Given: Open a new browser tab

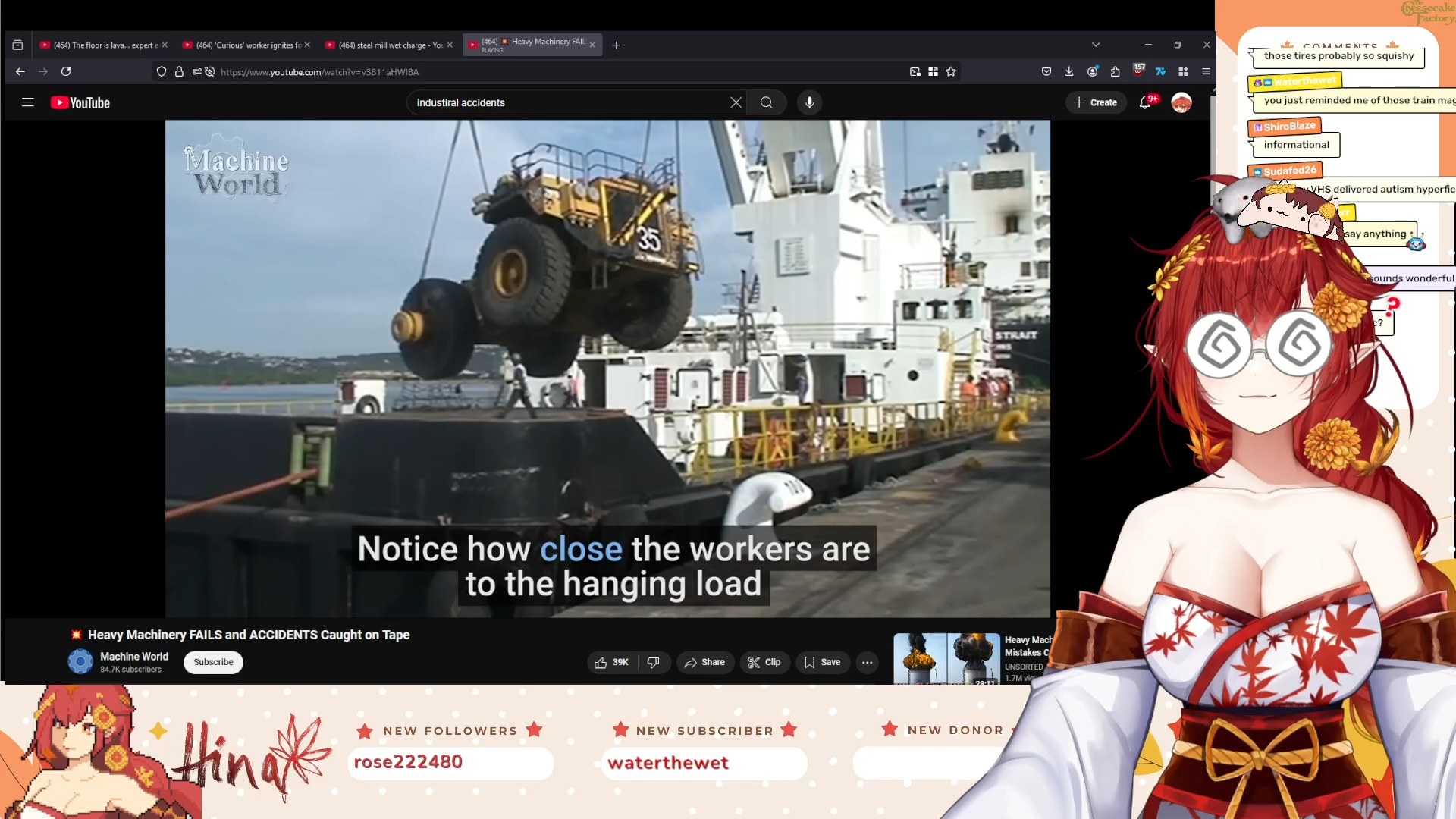Looking at the screenshot, I should (x=616, y=45).
